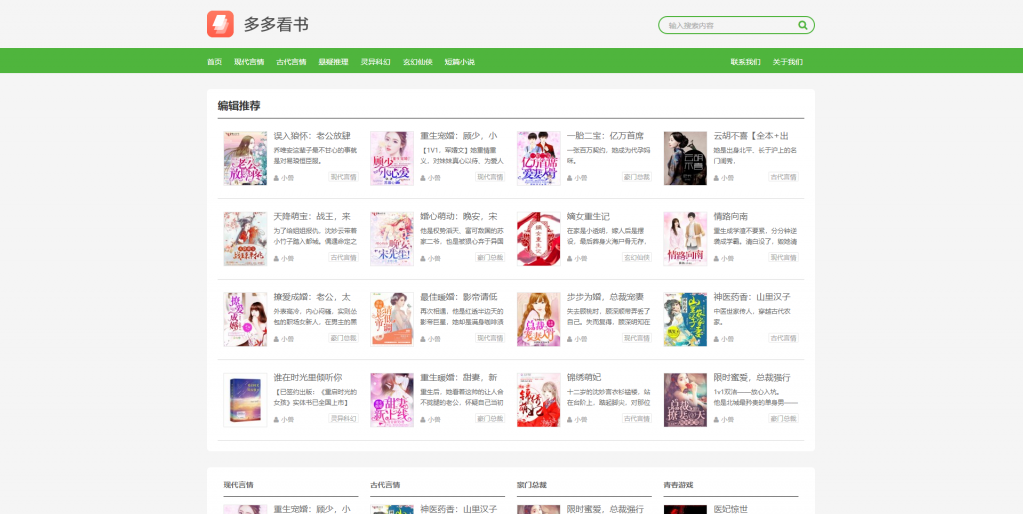Click the 嫡女重生记 red cover image

538,238
